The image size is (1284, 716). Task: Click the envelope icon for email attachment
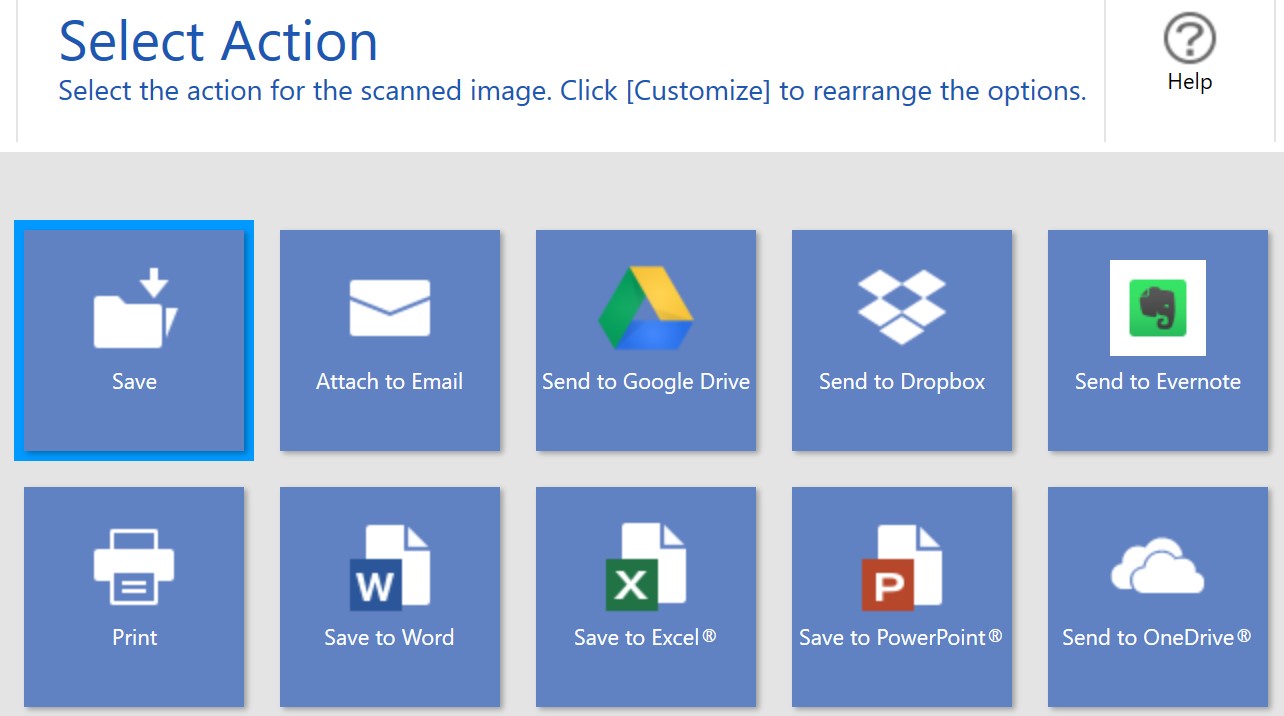(389, 308)
